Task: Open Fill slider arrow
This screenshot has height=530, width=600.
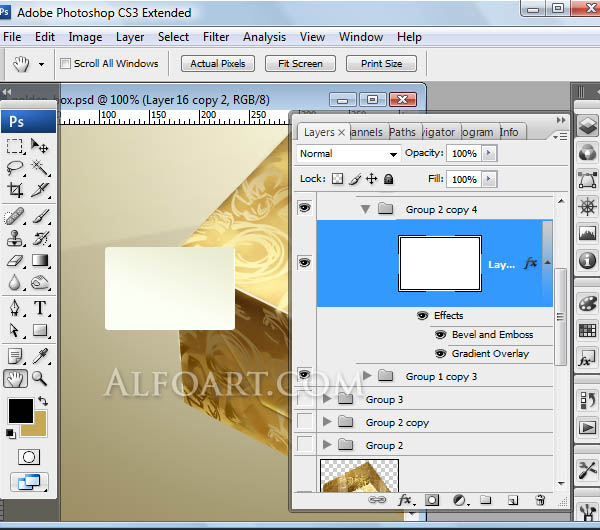Action: point(489,179)
